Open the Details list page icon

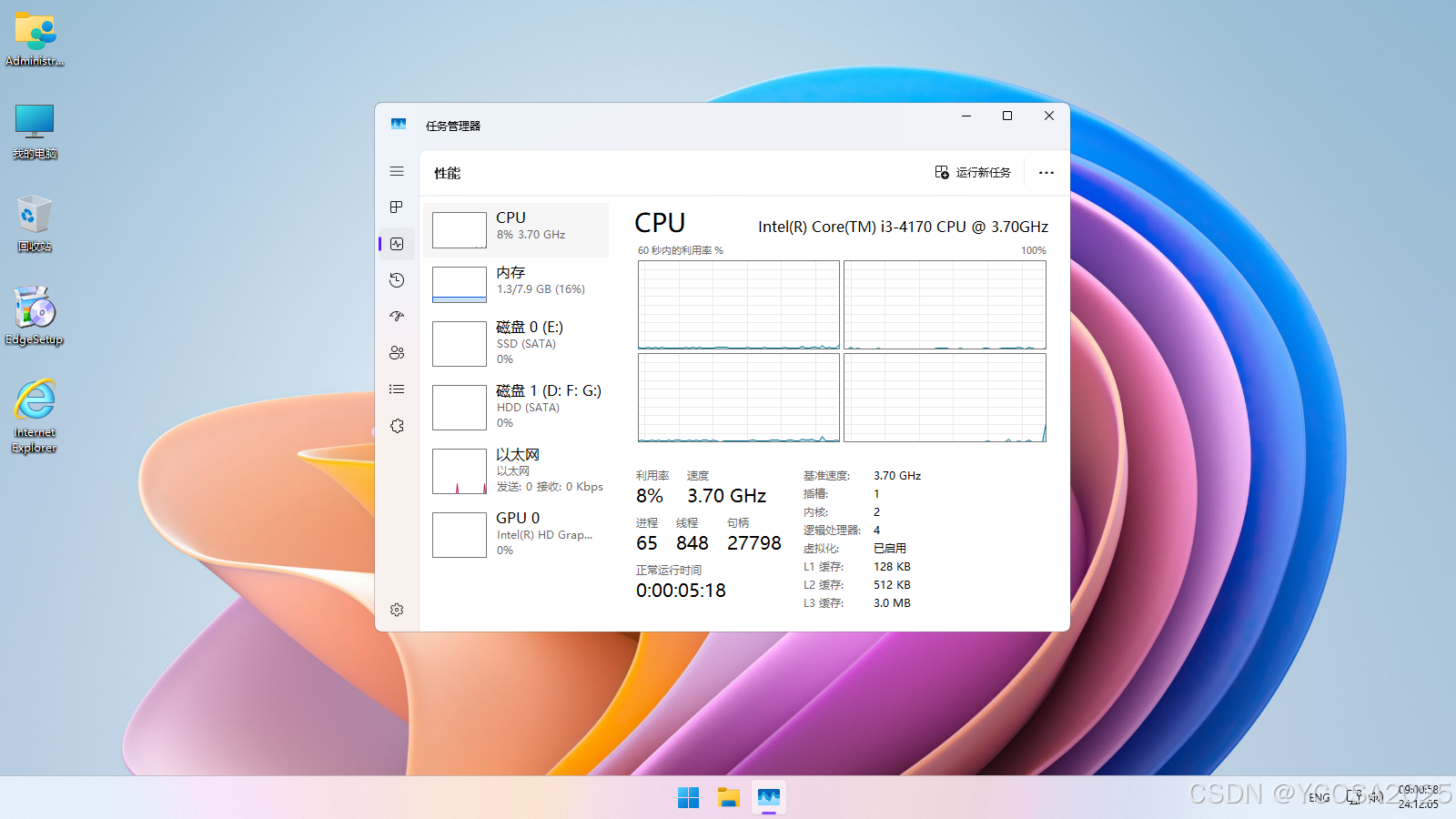pos(397,389)
